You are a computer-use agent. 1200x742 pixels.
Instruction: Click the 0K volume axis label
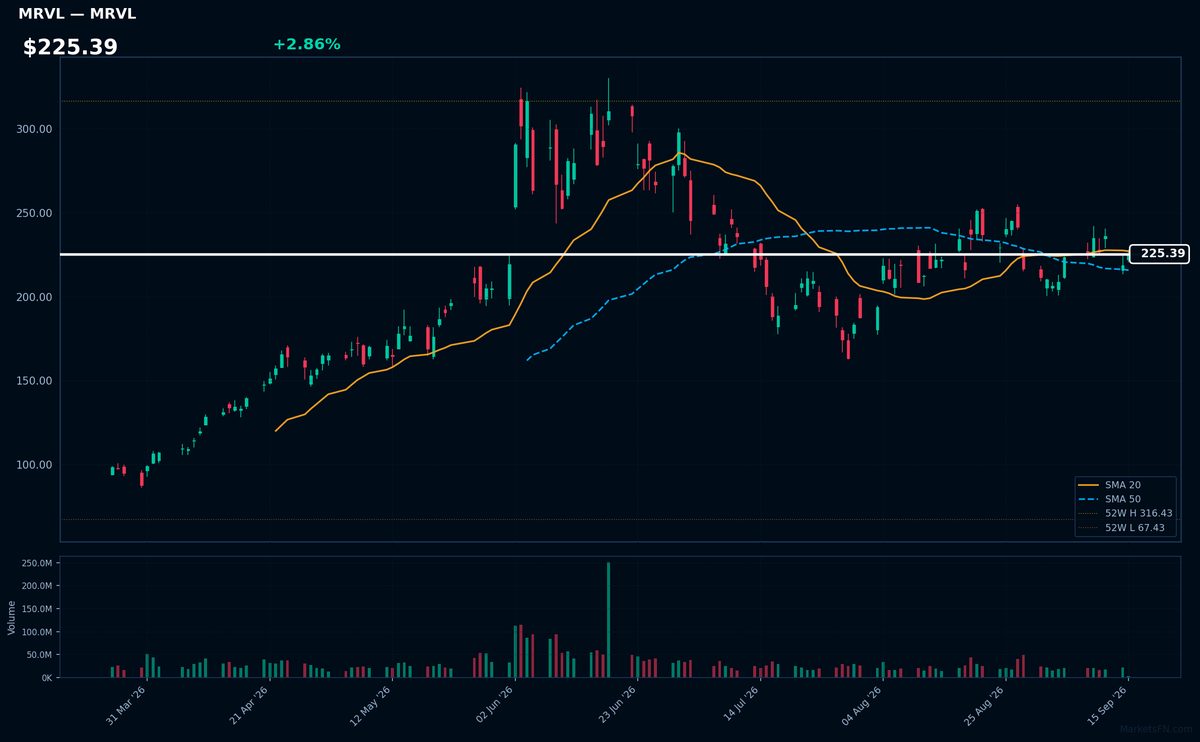click(x=47, y=678)
